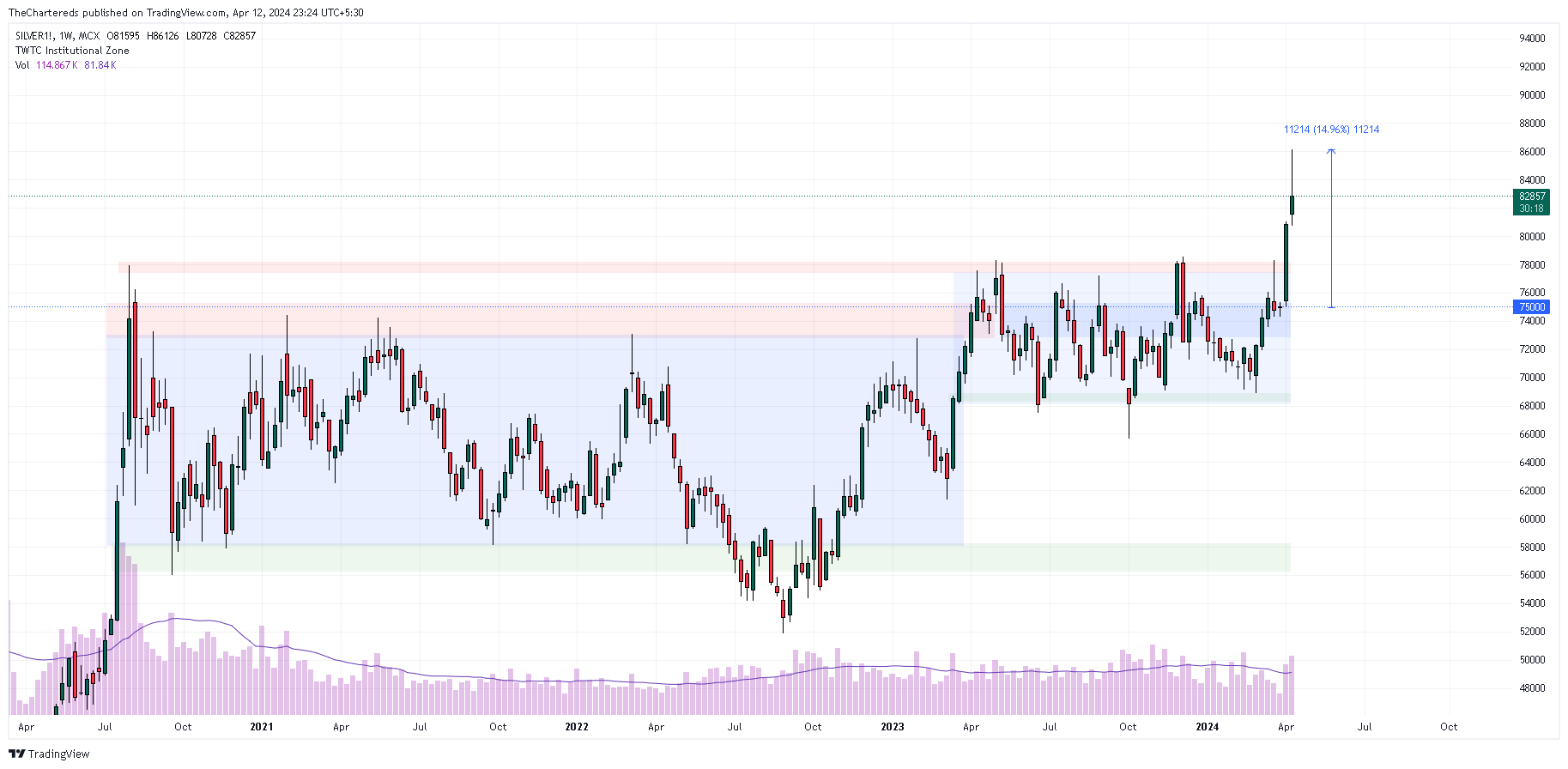Image resolution: width=1568 pixels, height=769 pixels.
Task: Click the 2022 year label on time axis
Action: (x=577, y=727)
